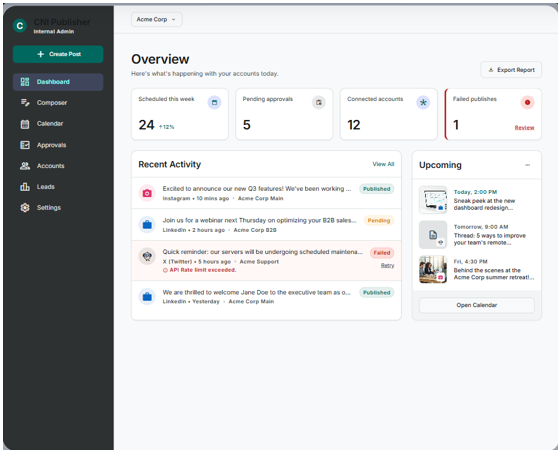
Task: Click the Open Calendar button
Action: click(x=477, y=305)
